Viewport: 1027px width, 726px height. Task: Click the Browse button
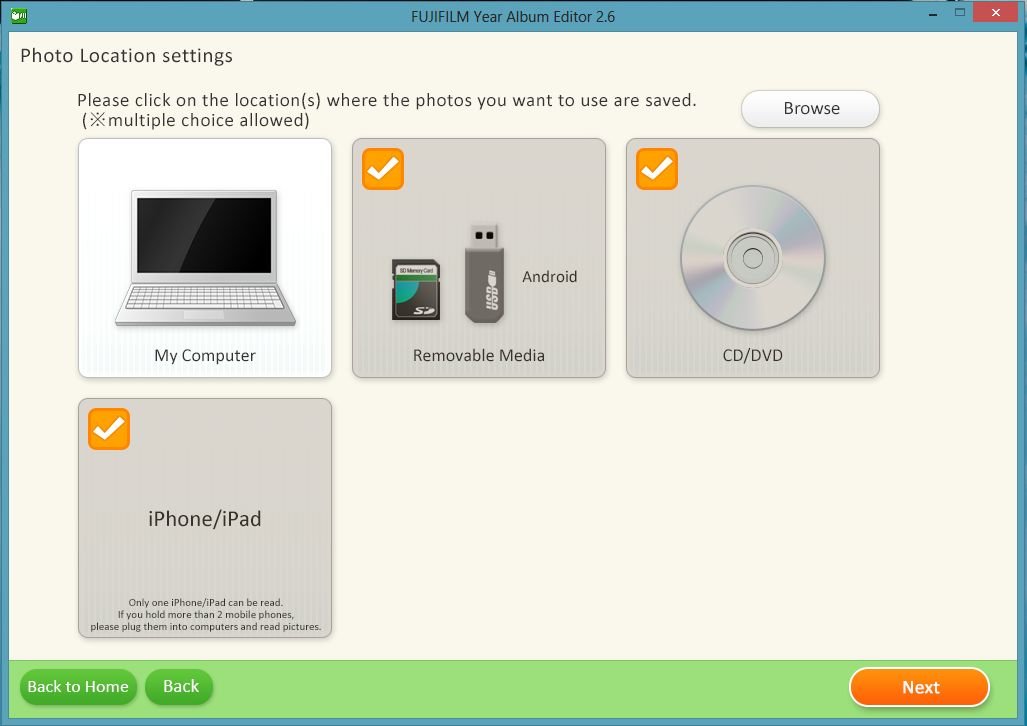coord(810,109)
